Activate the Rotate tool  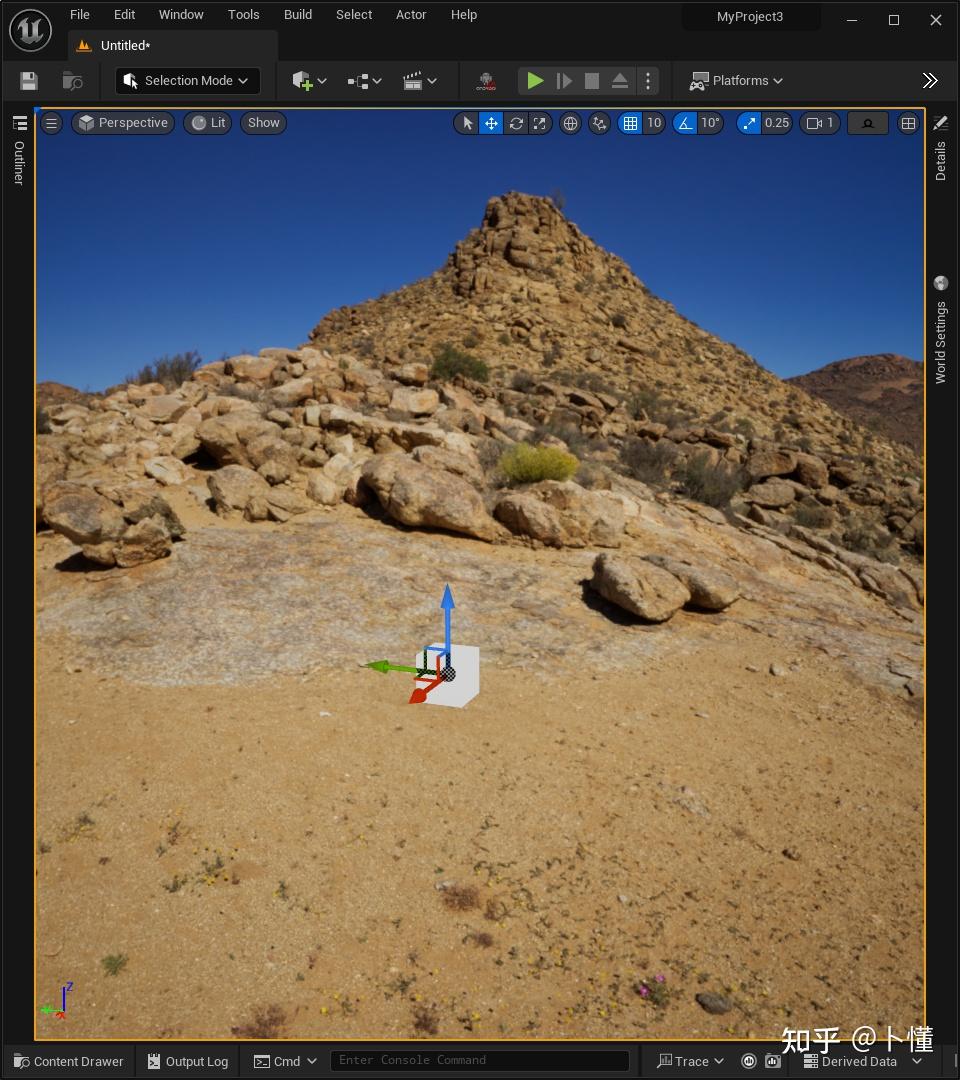[x=516, y=123]
